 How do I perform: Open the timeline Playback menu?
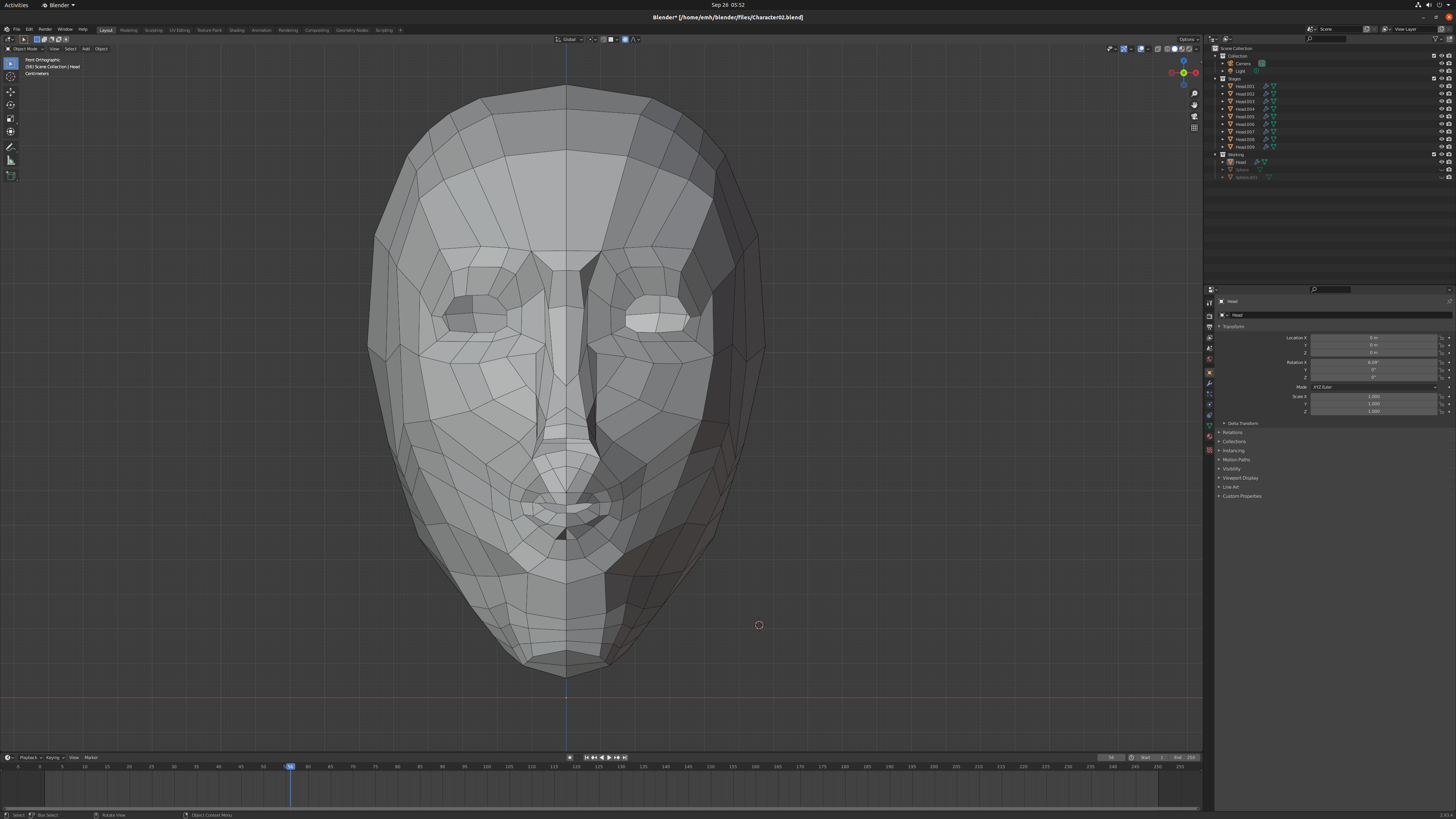click(30, 758)
